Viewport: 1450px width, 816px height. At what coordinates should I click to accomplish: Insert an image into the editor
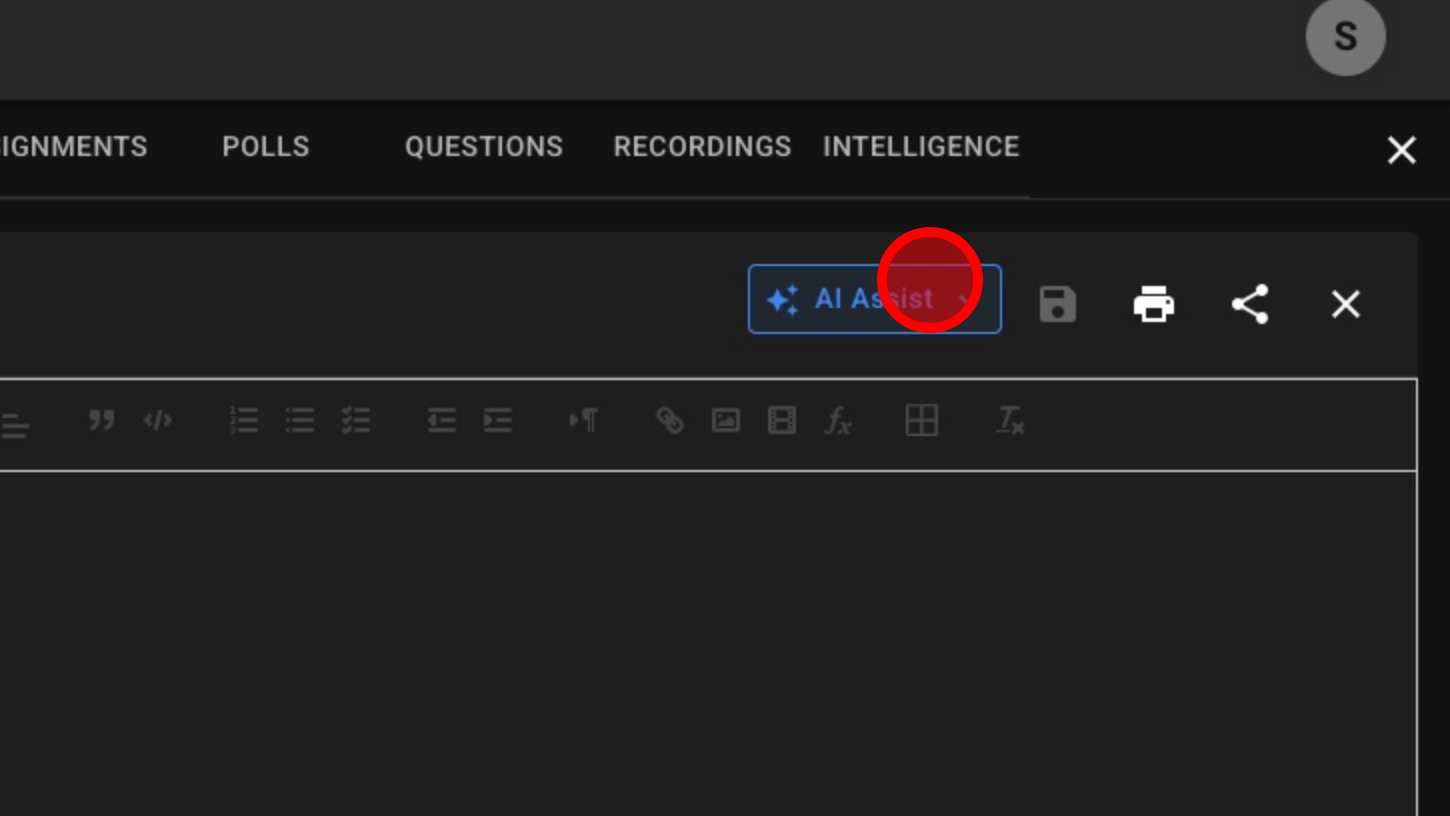pyautogui.click(x=725, y=421)
